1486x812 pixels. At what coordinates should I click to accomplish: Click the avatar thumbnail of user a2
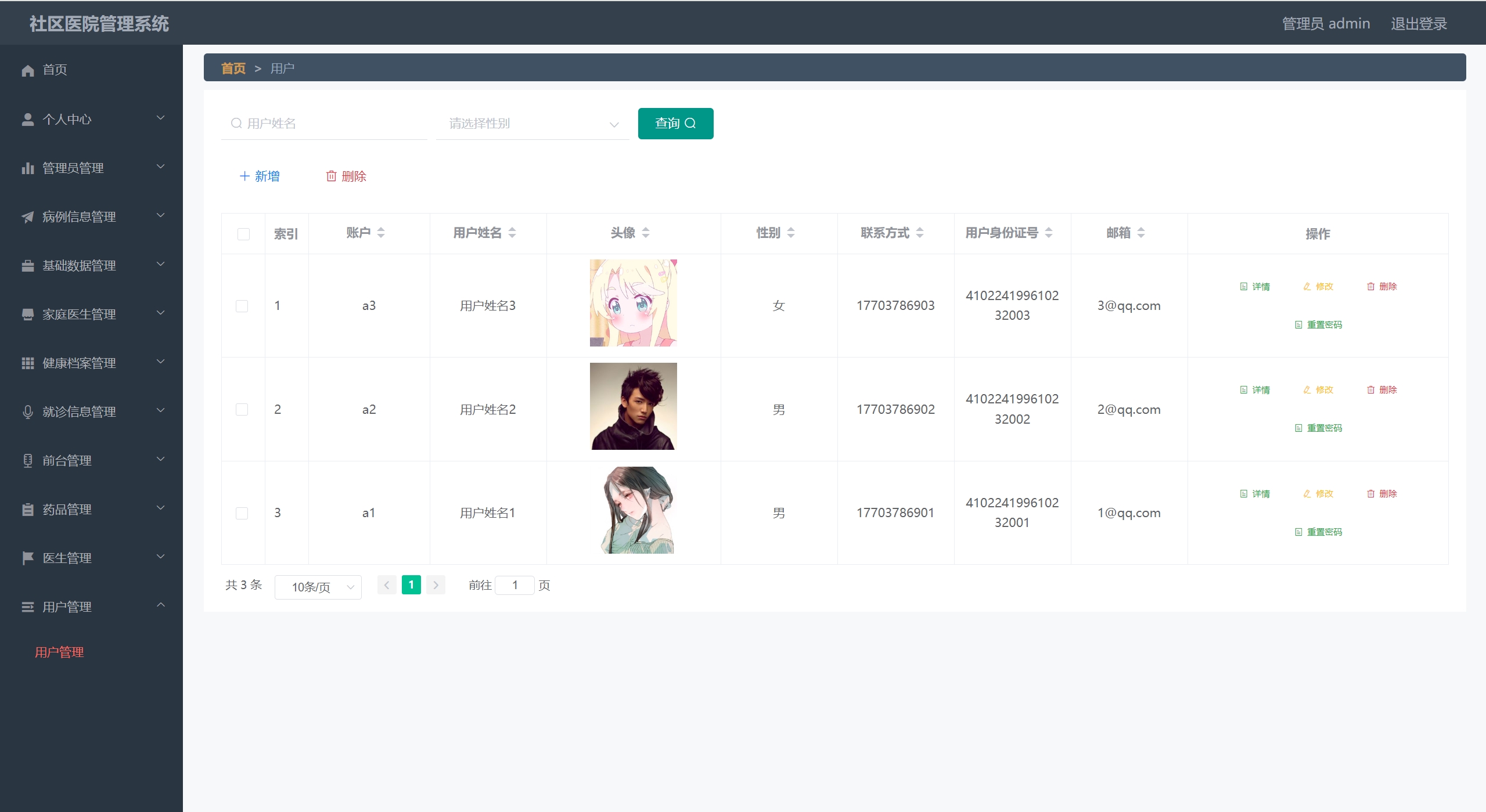[633, 406]
